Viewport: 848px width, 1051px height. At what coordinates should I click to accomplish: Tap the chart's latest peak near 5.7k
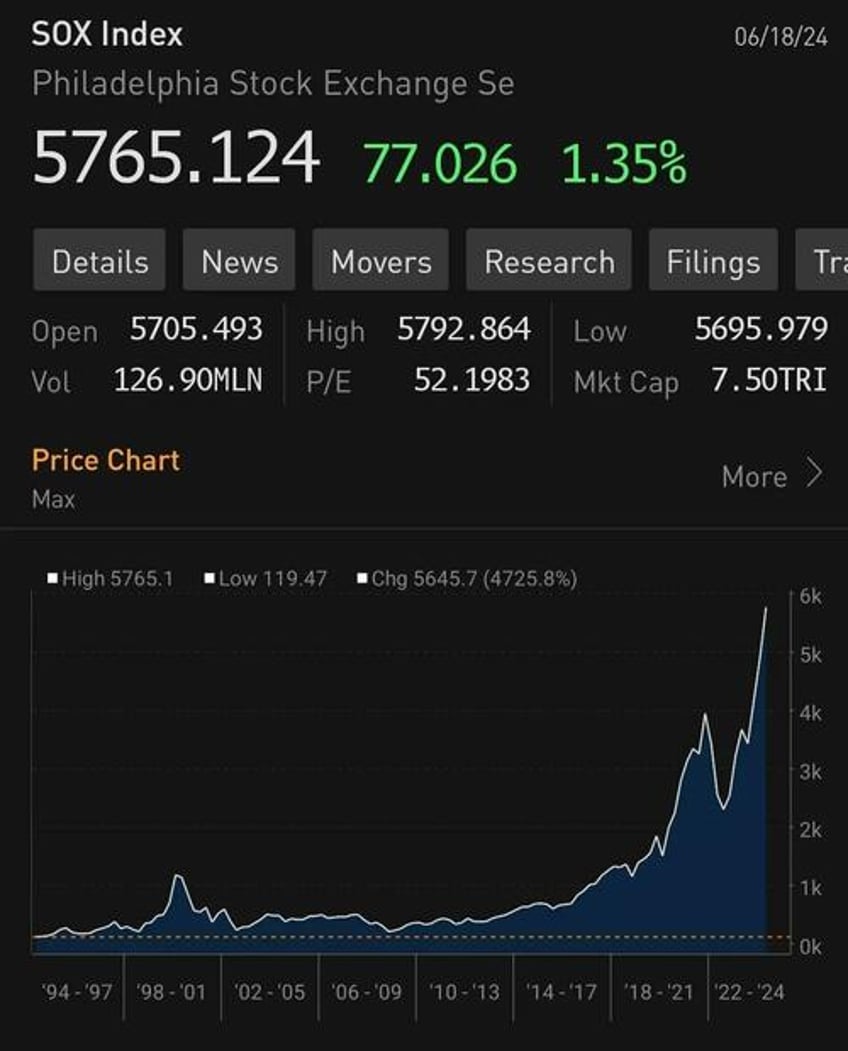tap(766, 609)
